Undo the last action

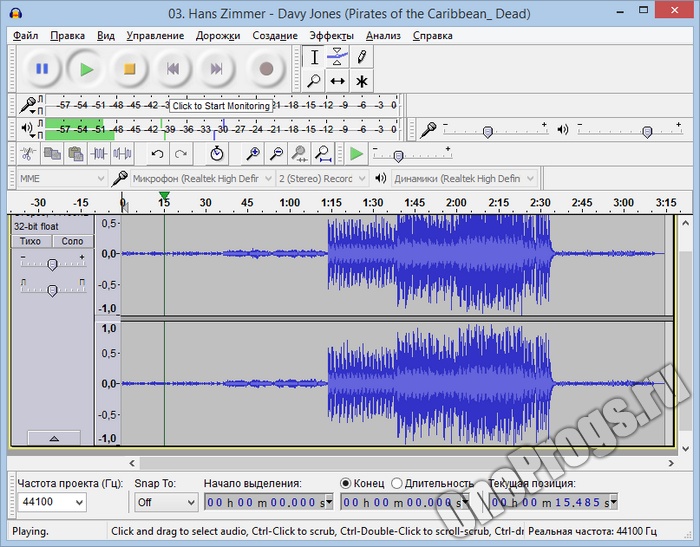tap(157, 154)
